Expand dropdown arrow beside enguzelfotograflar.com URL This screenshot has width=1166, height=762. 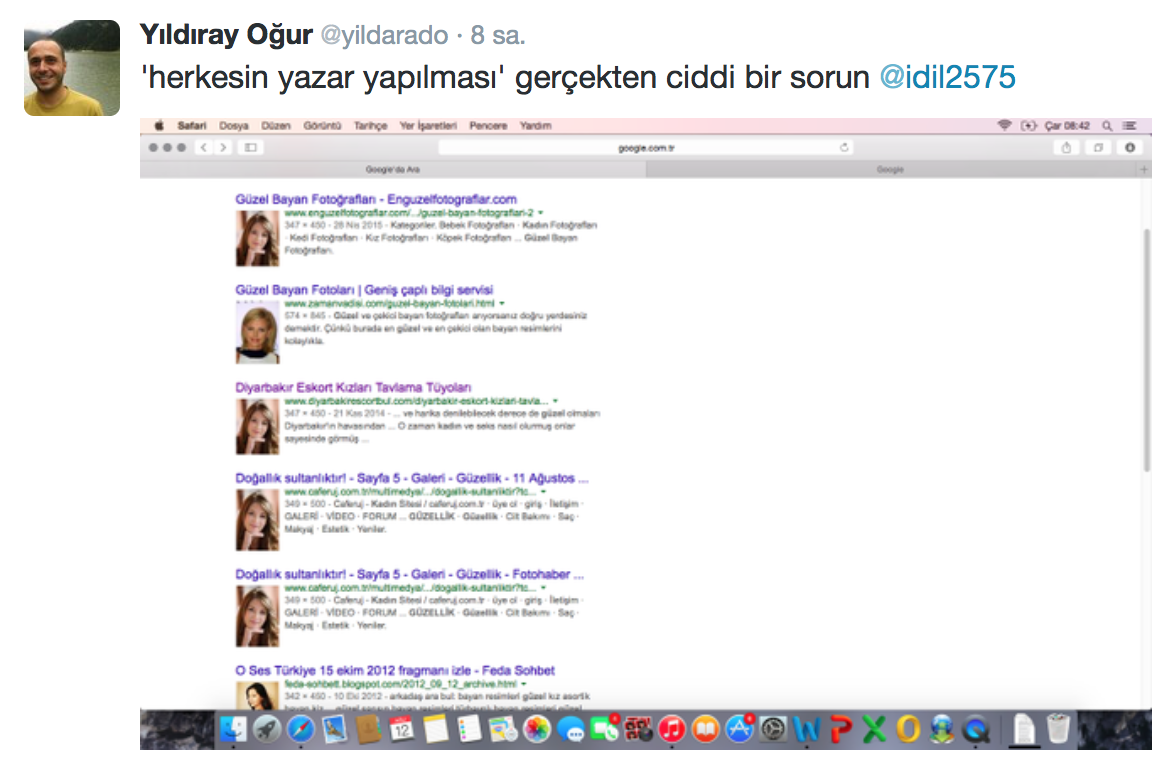coord(541,213)
